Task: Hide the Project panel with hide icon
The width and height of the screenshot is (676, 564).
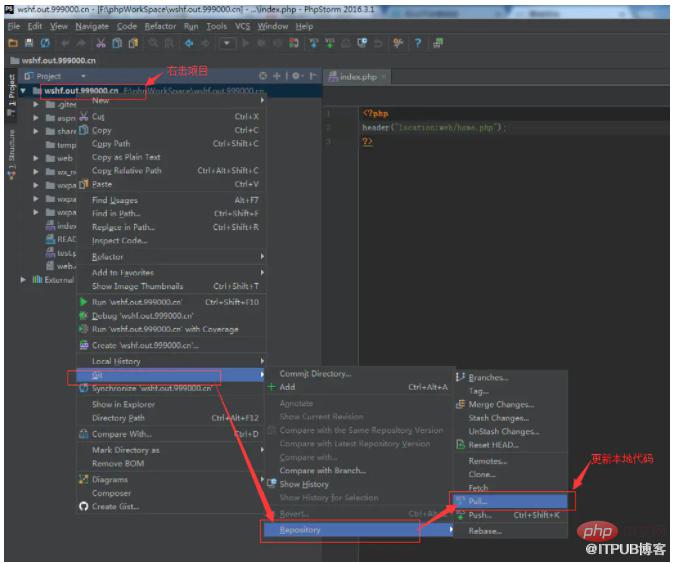Action: click(313, 76)
